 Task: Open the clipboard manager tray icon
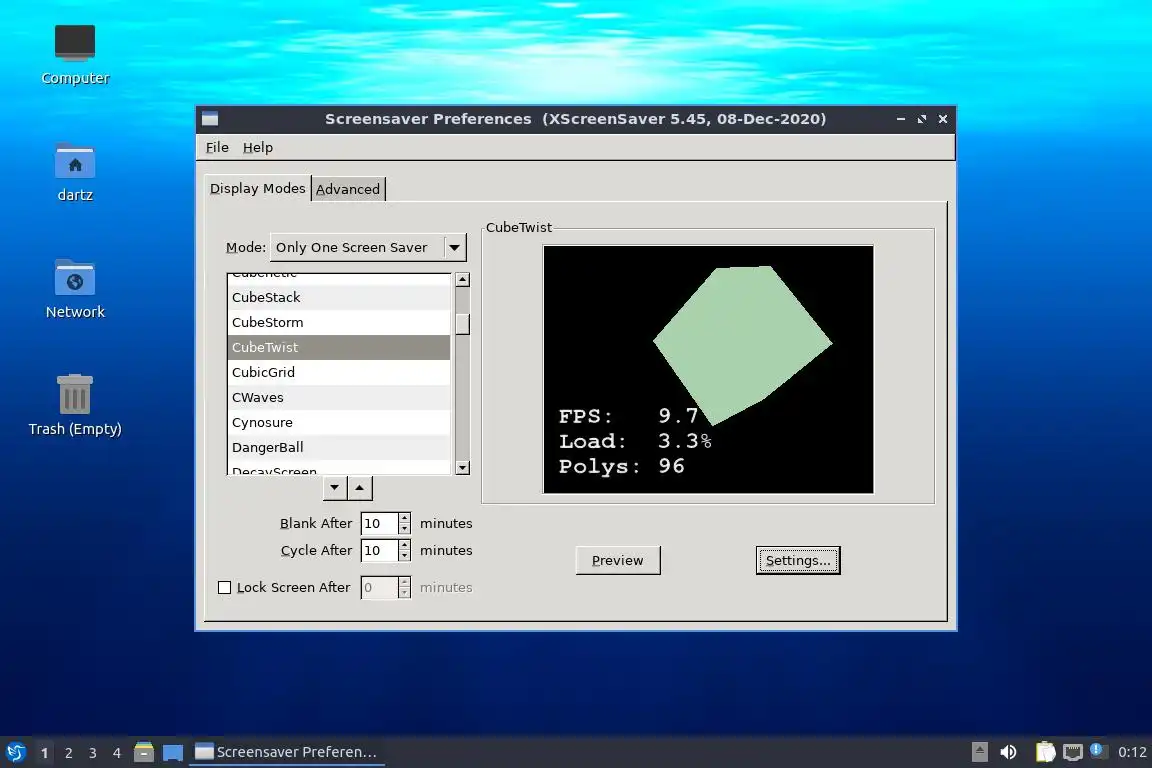click(1045, 752)
